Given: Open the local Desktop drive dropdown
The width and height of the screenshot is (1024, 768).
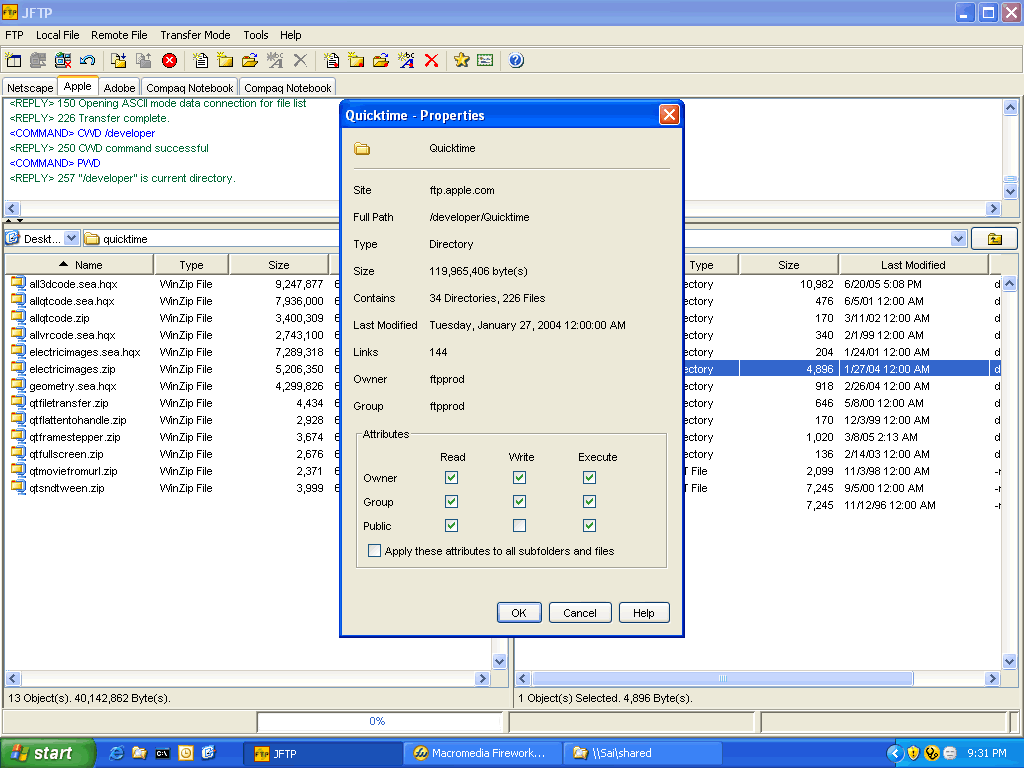Looking at the screenshot, I should click(x=71, y=238).
